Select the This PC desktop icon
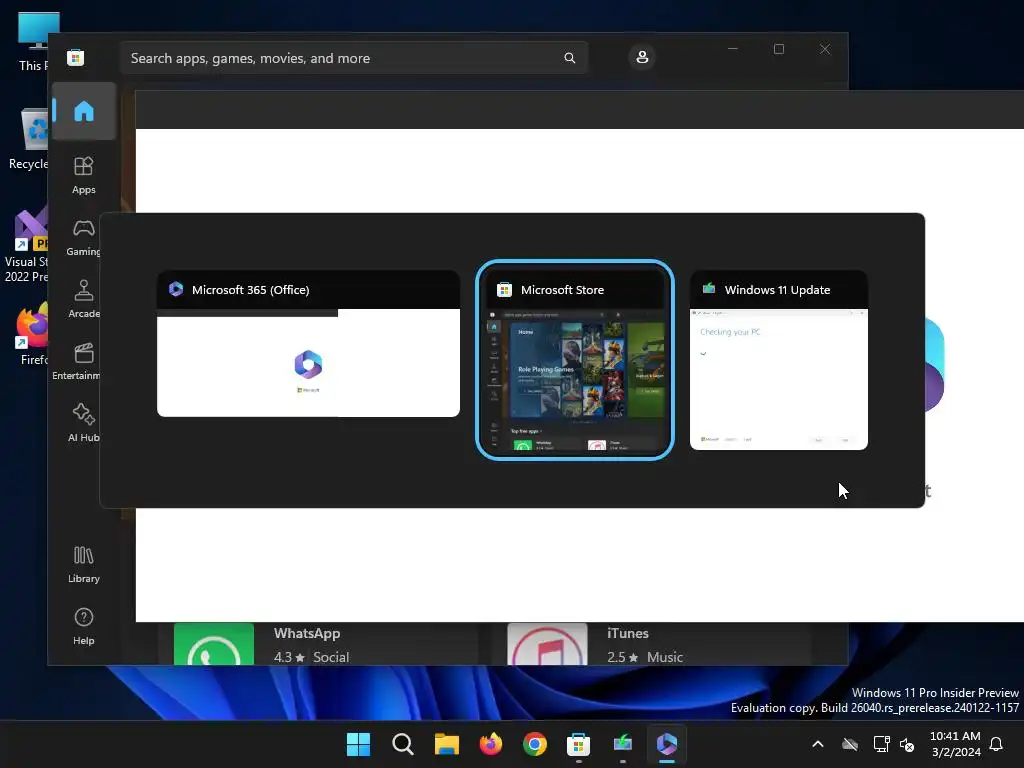Viewport: 1024px width, 768px height. [x=34, y=40]
